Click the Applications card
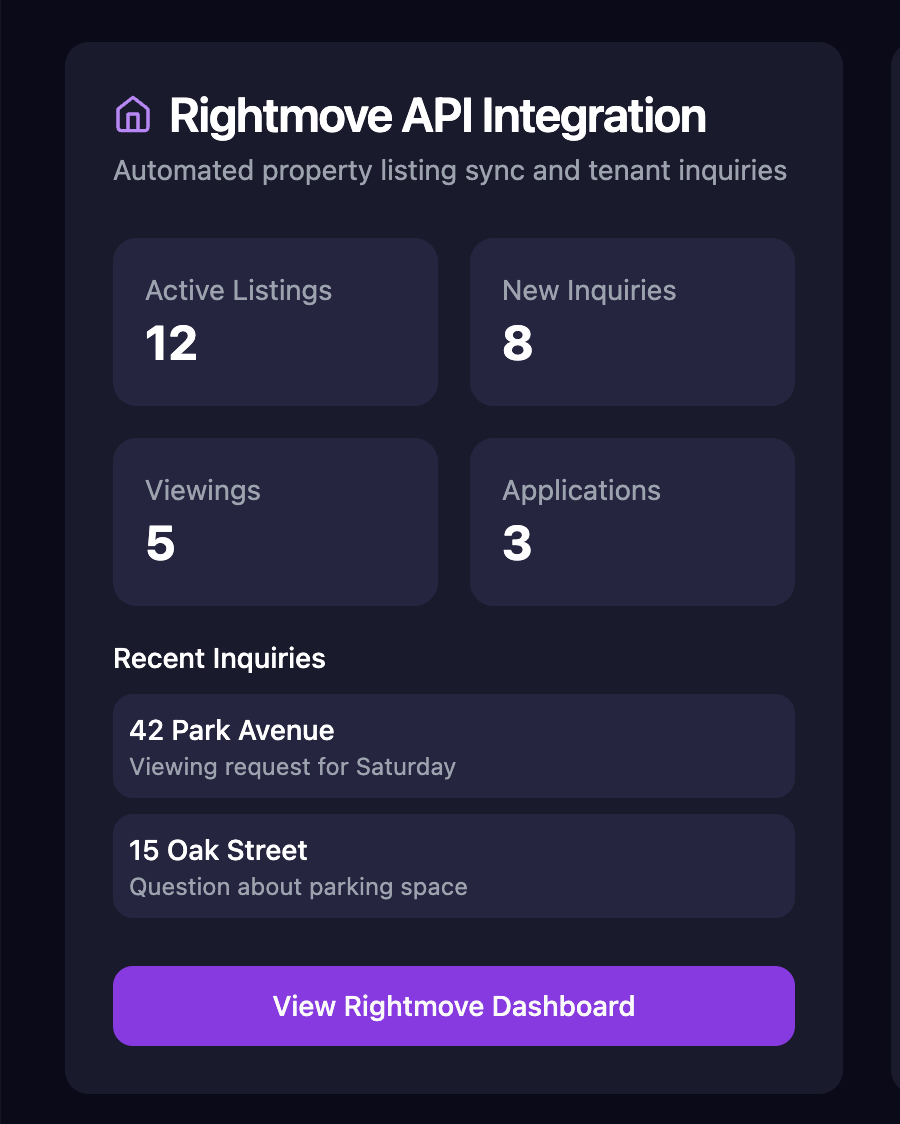The image size is (900, 1124). 632,521
